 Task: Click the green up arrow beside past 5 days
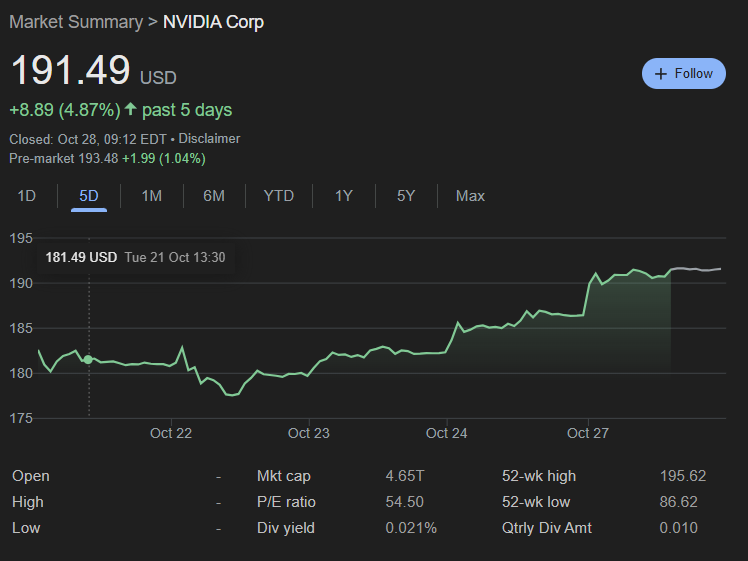pyautogui.click(x=130, y=108)
